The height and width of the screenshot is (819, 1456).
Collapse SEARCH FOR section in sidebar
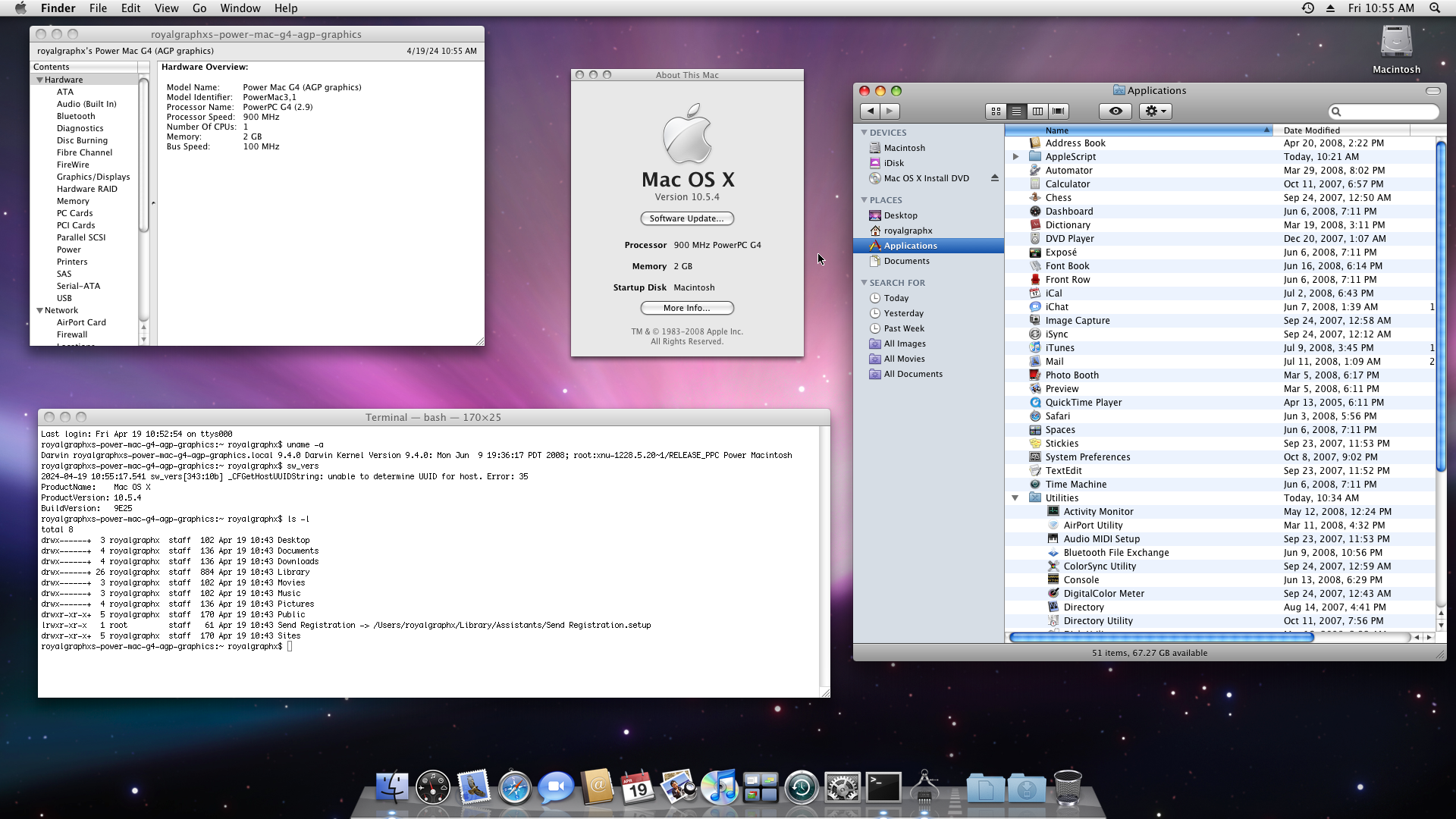point(863,282)
